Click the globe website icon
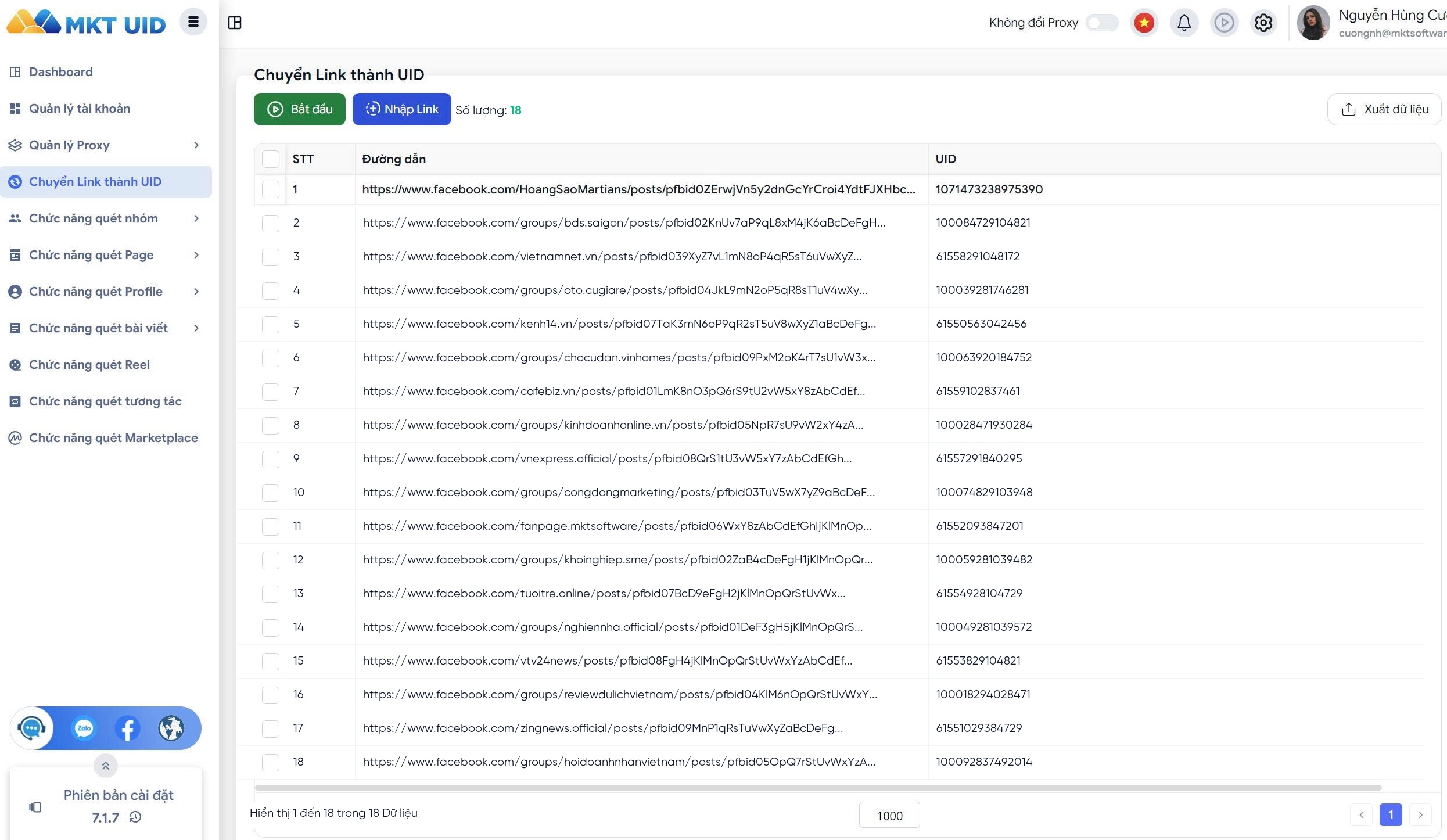Viewport: 1447px width, 840px height. pyautogui.click(x=171, y=728)
